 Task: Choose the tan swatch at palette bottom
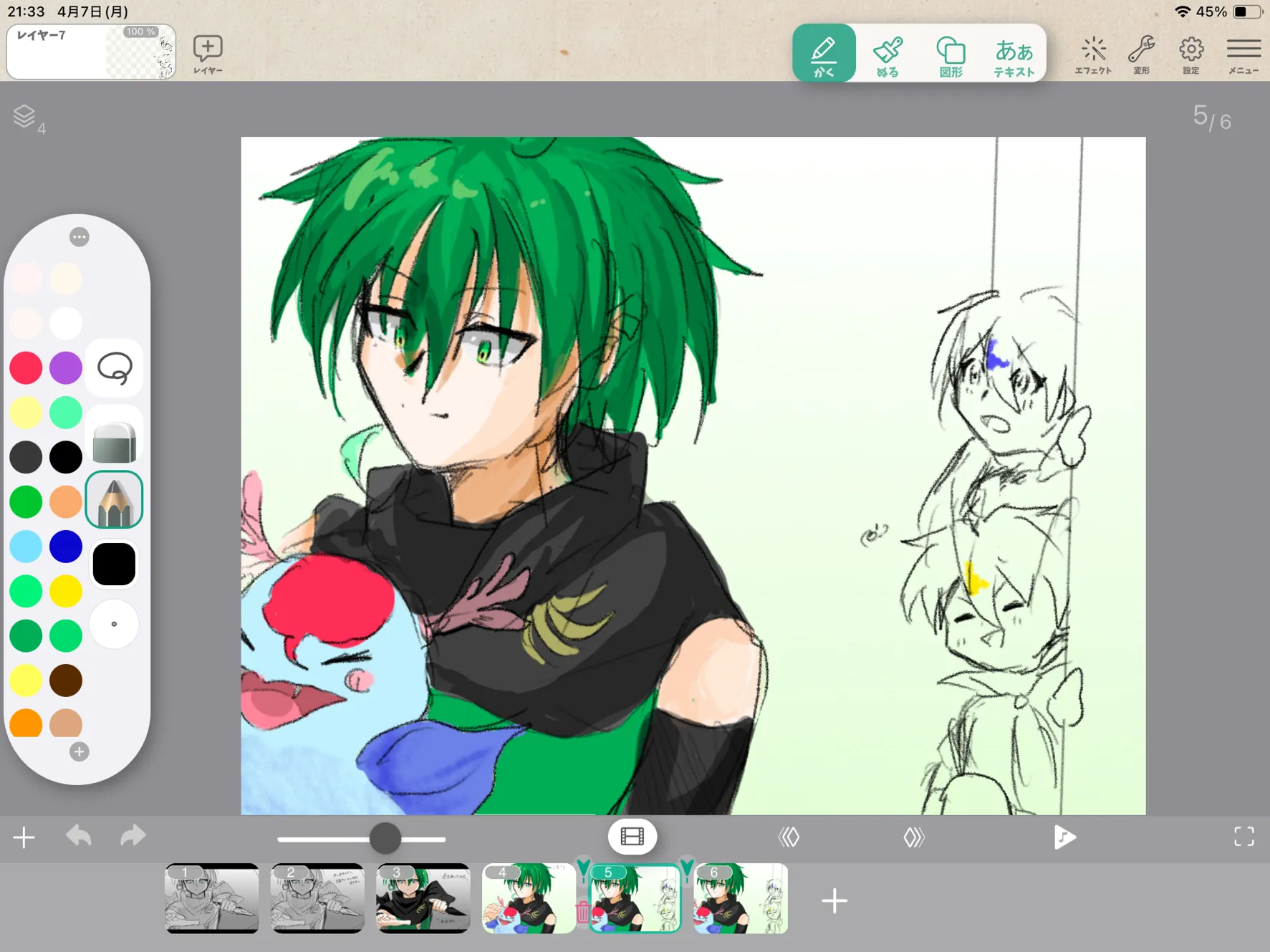(x=66, y=724)
